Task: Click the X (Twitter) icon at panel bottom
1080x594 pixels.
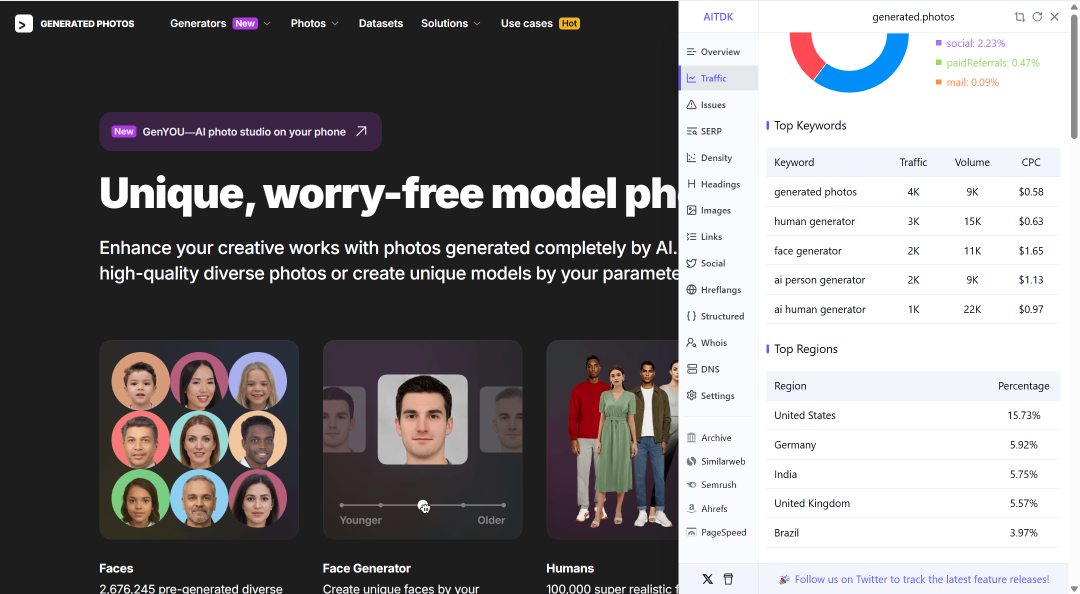Action: [x=707, y=579]
